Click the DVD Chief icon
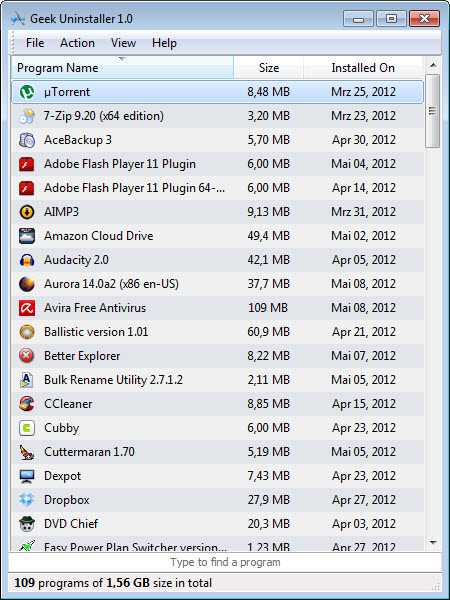 point(27,524)
